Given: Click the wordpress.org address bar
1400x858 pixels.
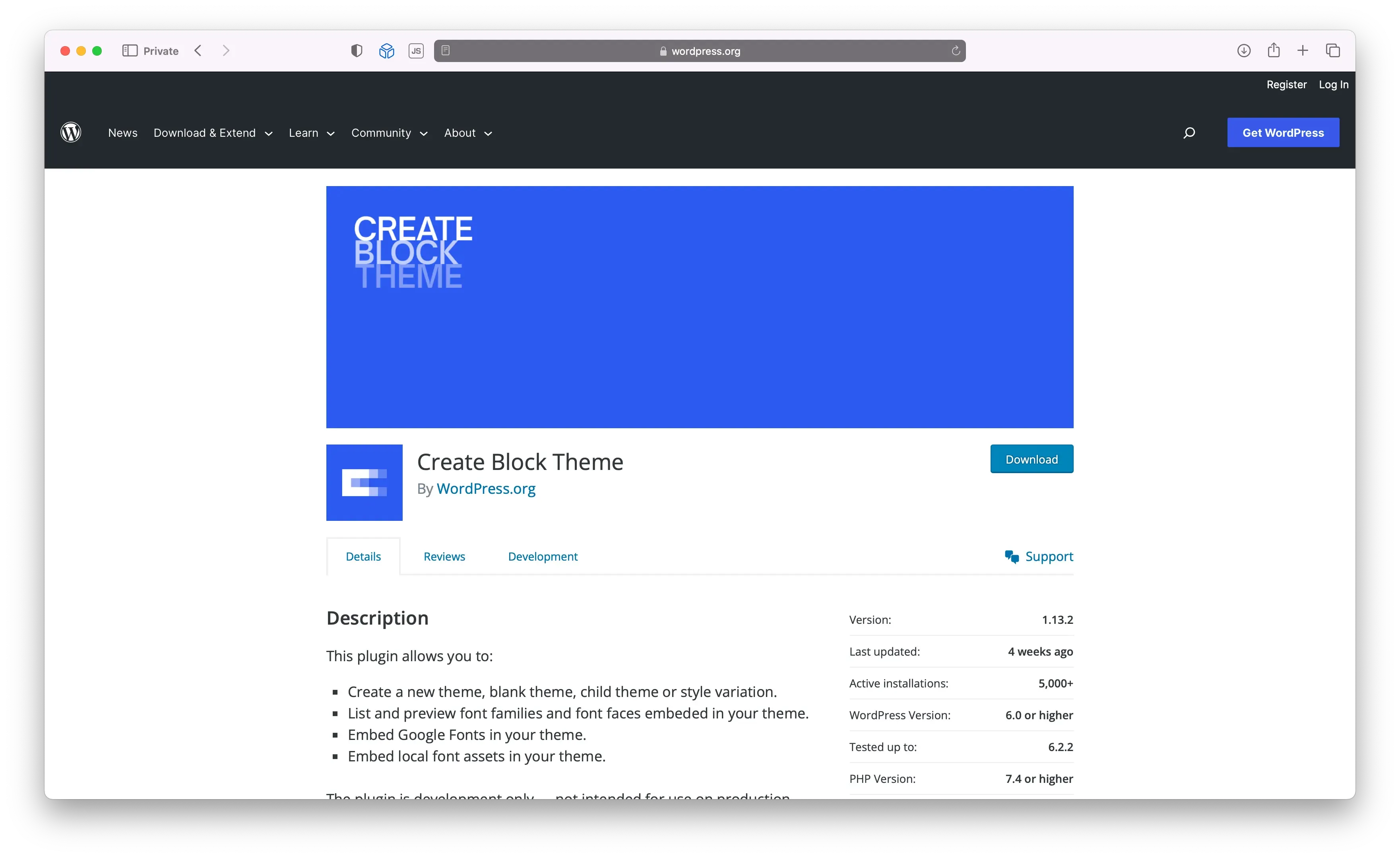Looking at the screenshot, I should tap(700, 50).
